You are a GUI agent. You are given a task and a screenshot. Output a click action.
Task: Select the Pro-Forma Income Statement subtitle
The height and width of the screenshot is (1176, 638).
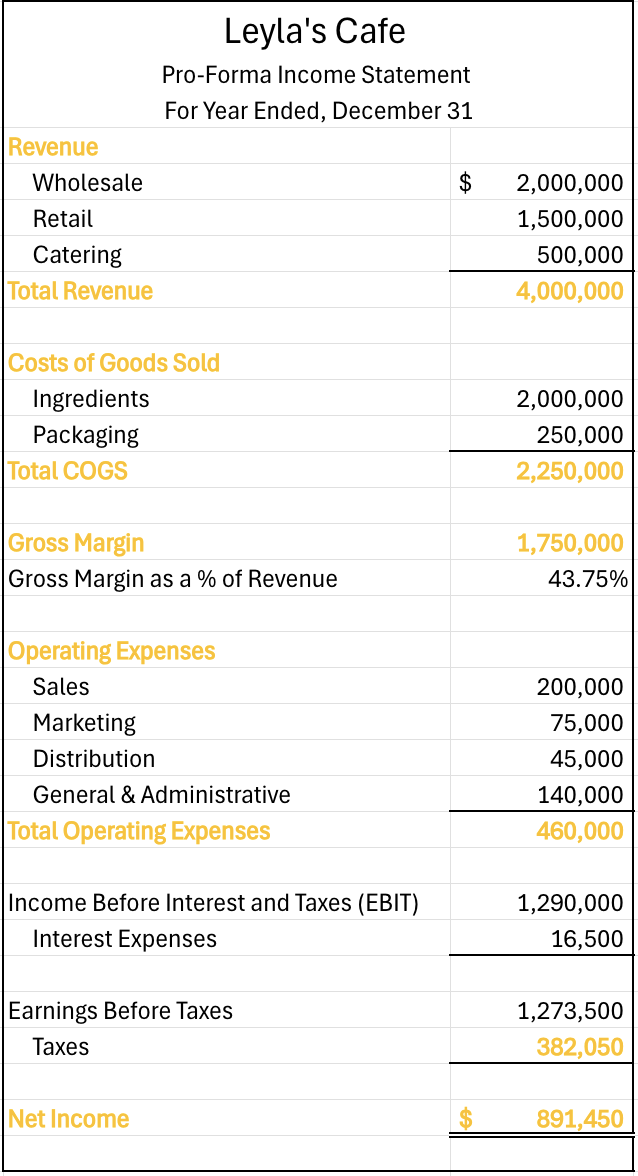315,75
